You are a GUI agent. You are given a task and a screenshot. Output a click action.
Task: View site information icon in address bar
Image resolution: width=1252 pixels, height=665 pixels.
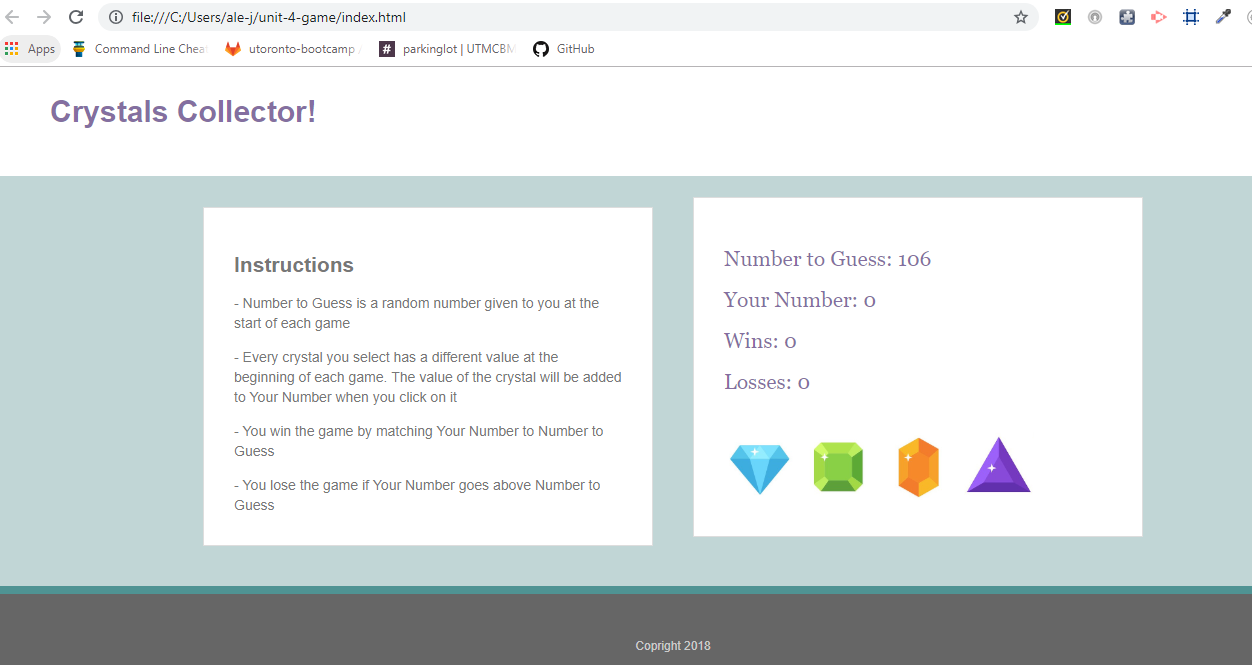tap(115, 17)
